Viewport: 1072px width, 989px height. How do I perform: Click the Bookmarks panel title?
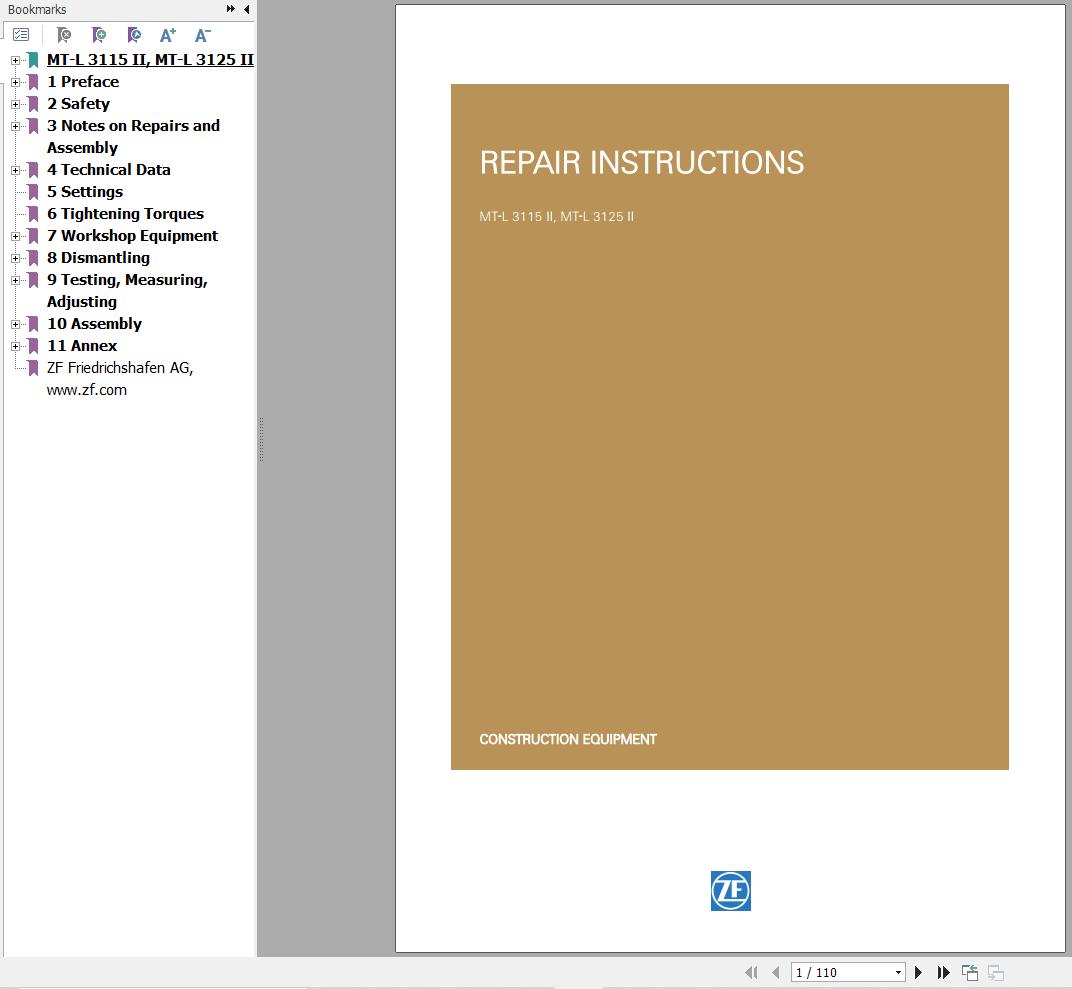pyautogui.click(x=37, y=10)
